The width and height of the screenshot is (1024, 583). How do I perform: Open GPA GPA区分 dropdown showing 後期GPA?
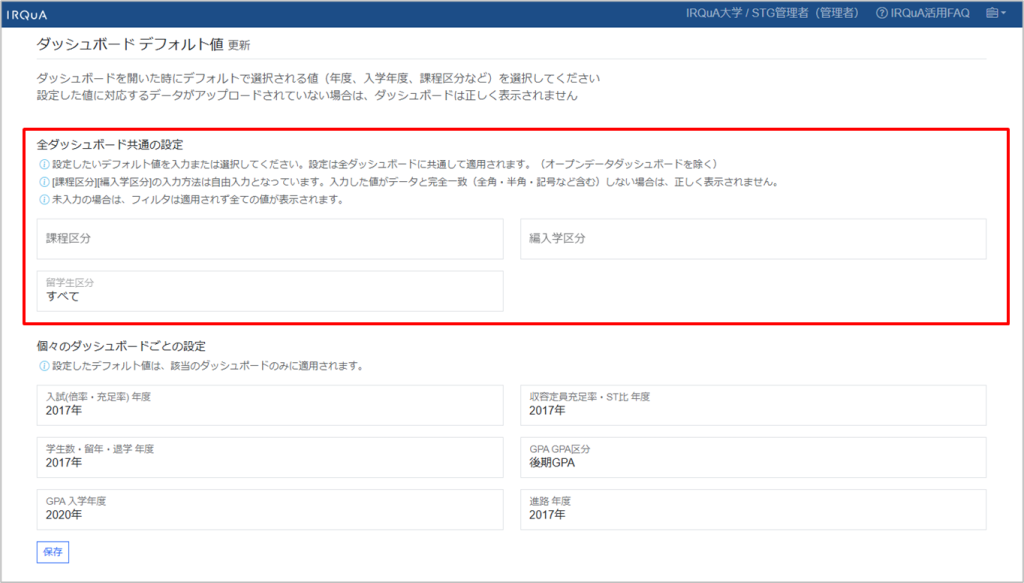pos(753,456)
